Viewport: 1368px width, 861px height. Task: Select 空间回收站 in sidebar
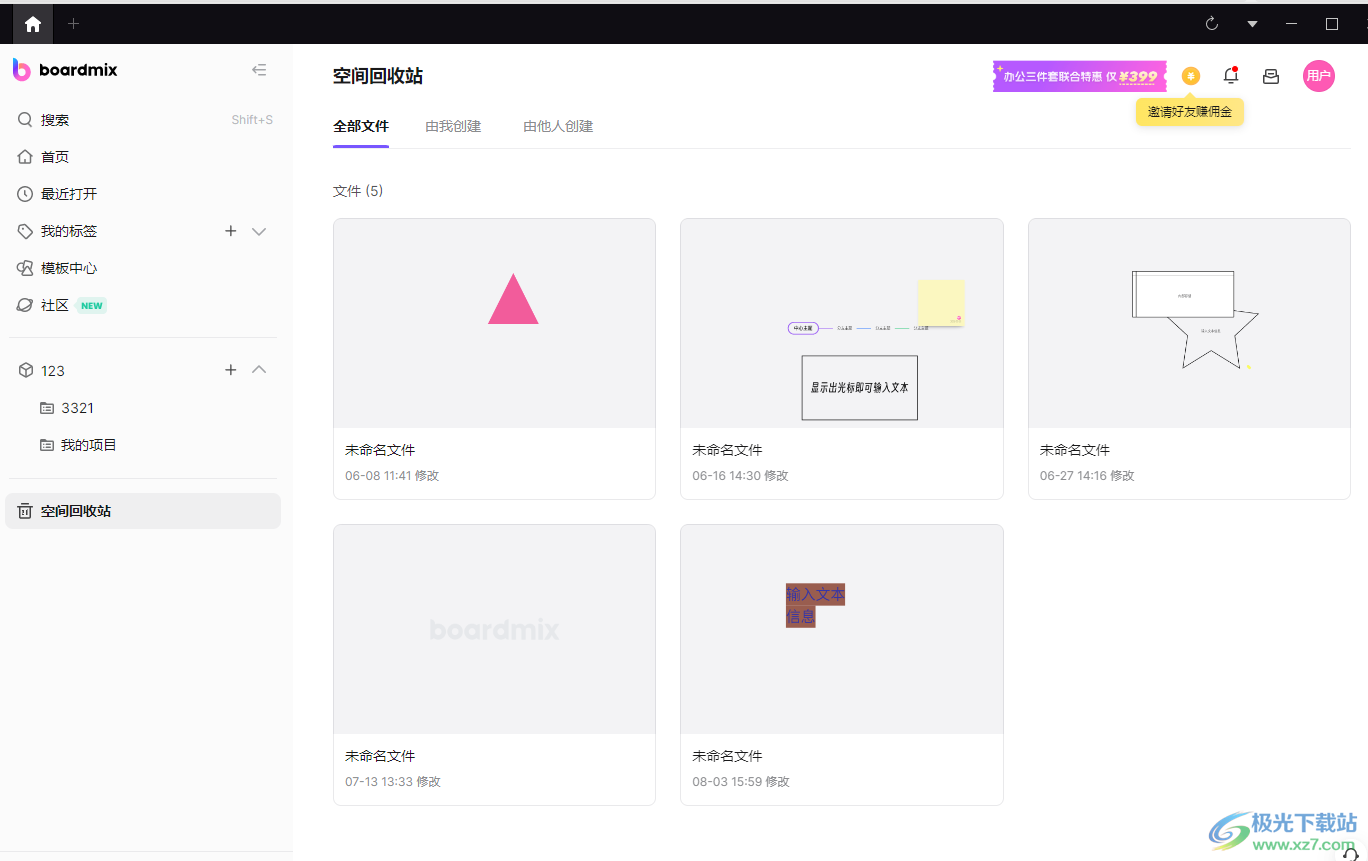coord(143,511)
